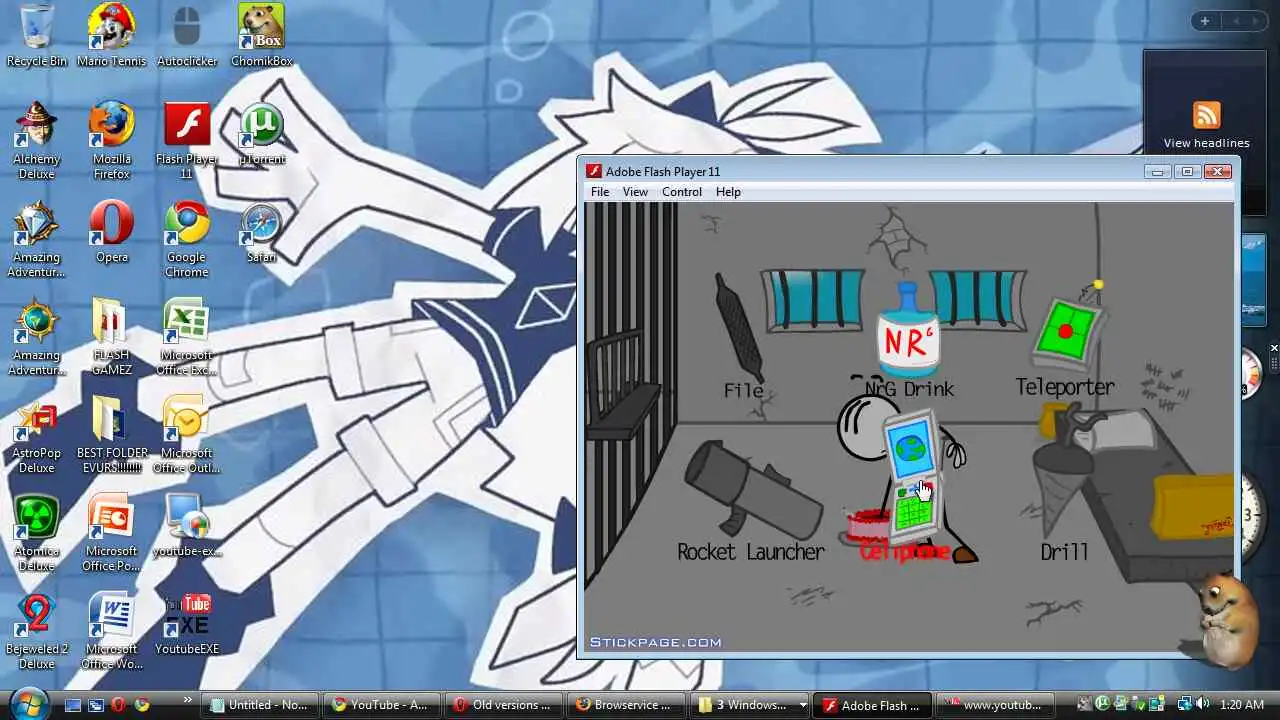Select the Microsoft Office PowerPoint shortcut
The image size is (1280, 720).
(112, 532)
